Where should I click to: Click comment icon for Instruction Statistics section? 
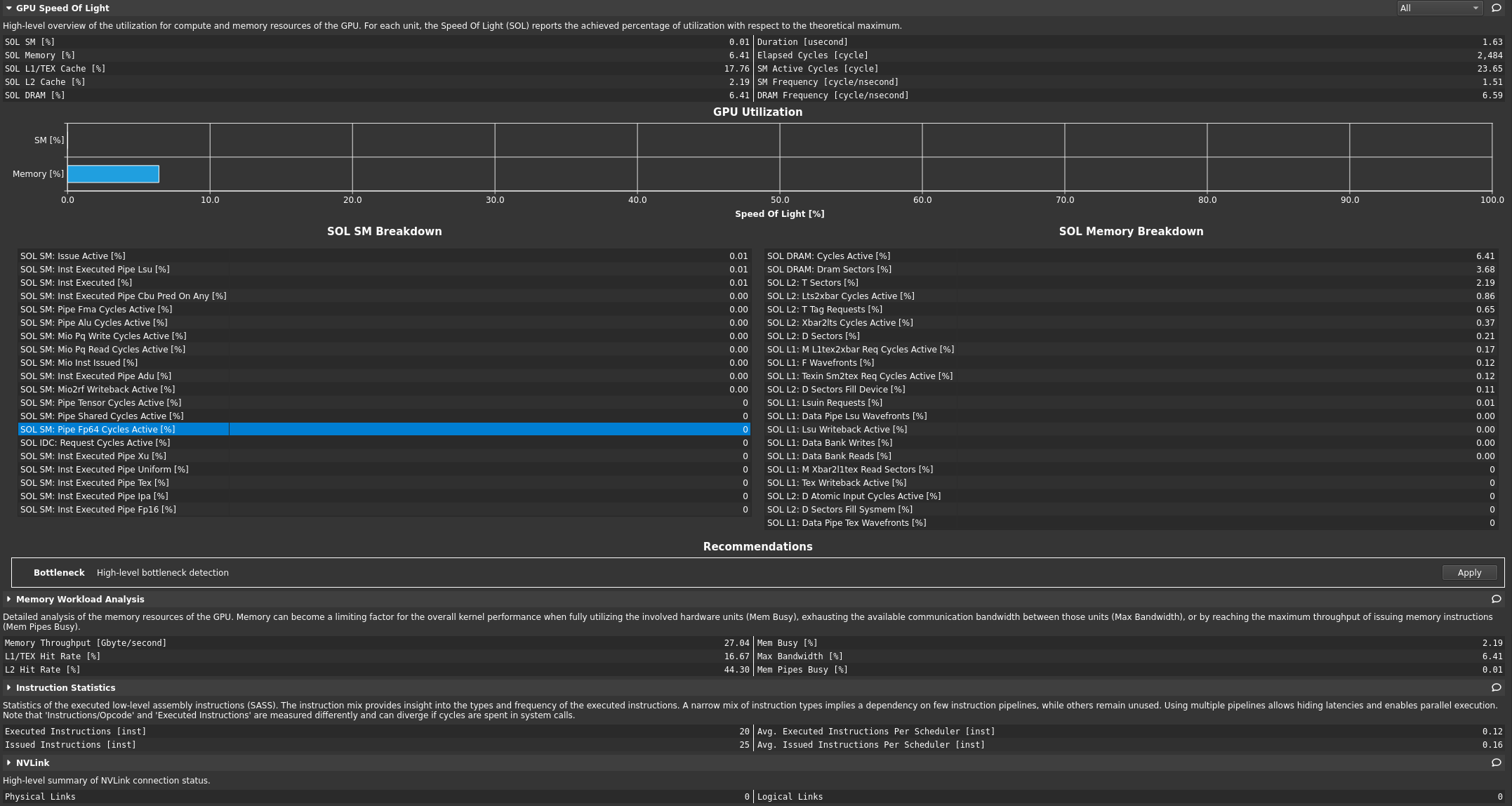[1496, 688]
